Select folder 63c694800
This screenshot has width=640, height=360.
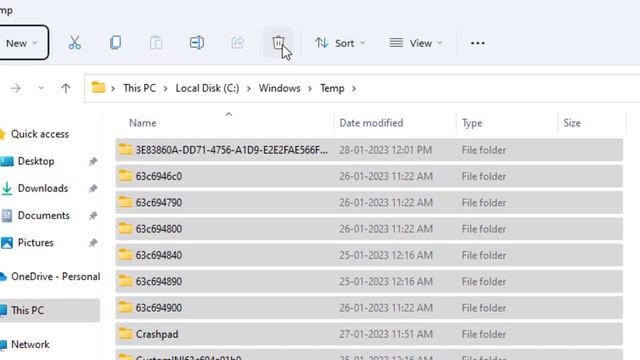tap(369, 229)
